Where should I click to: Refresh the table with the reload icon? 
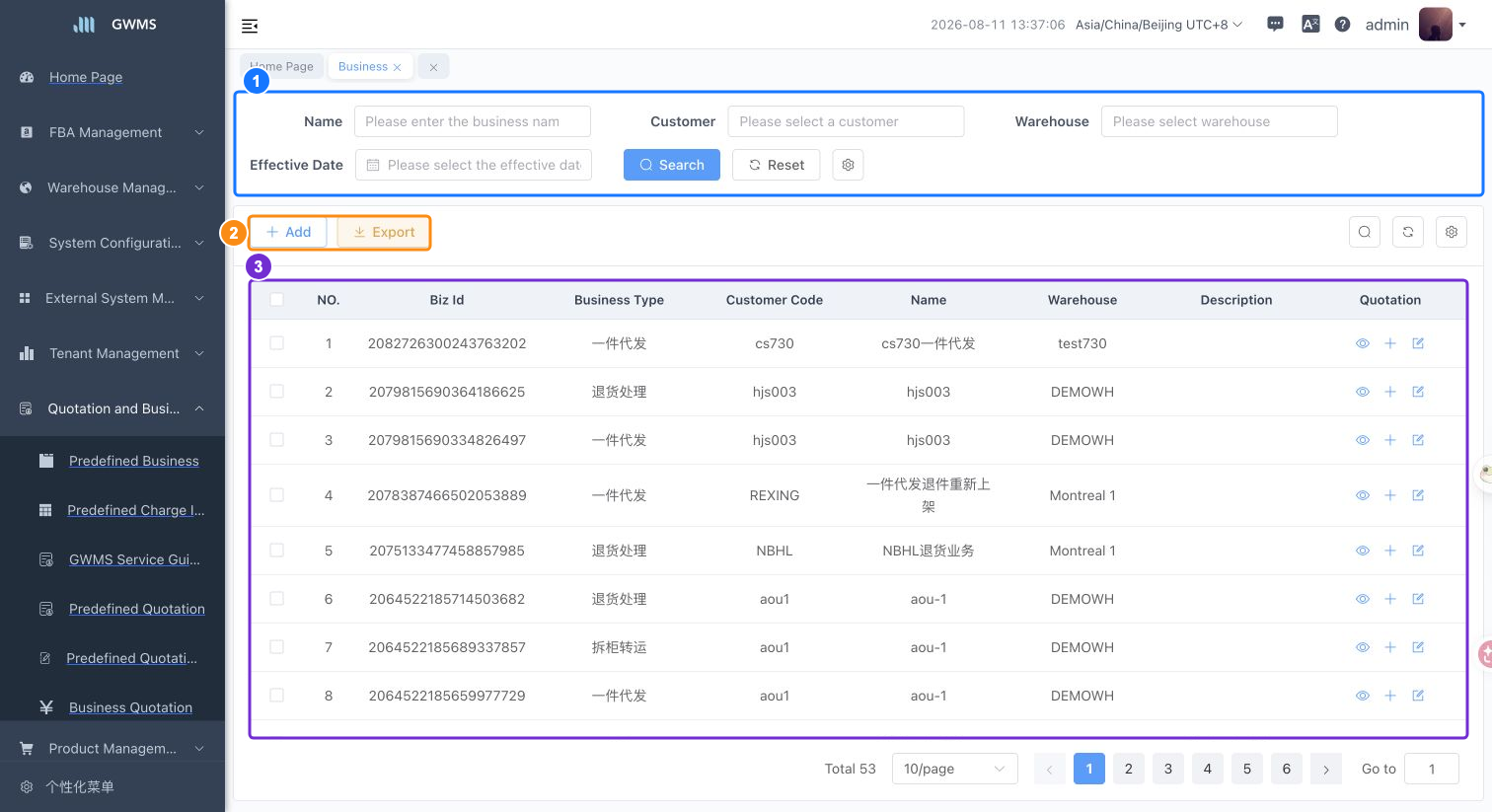click(1408, 232)
